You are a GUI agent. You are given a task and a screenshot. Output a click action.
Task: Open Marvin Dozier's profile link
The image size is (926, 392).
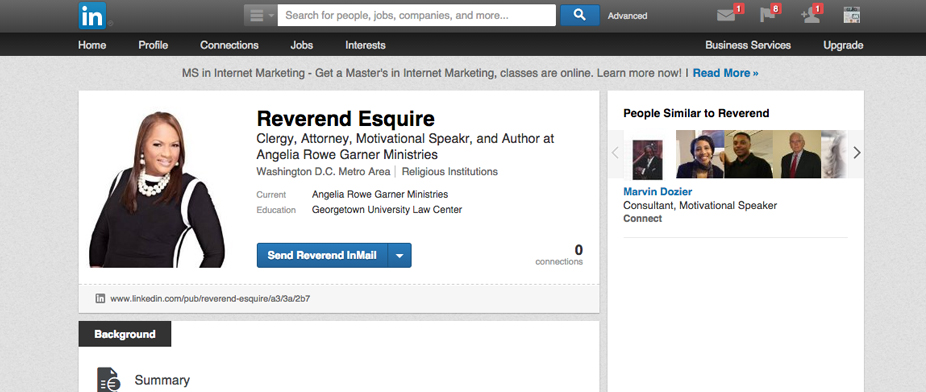tap(657, 192)
